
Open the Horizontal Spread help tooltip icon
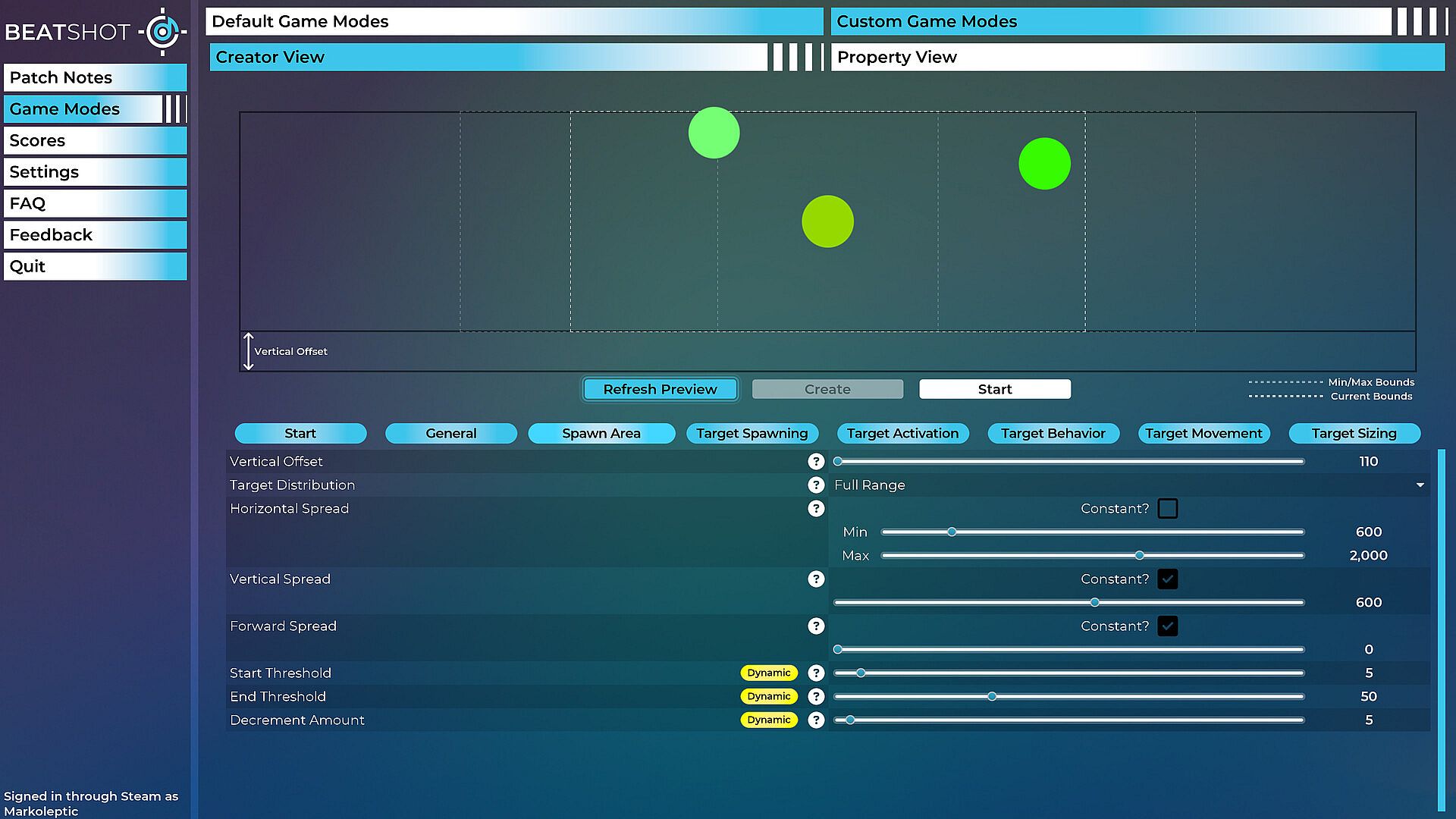[816, 508]
